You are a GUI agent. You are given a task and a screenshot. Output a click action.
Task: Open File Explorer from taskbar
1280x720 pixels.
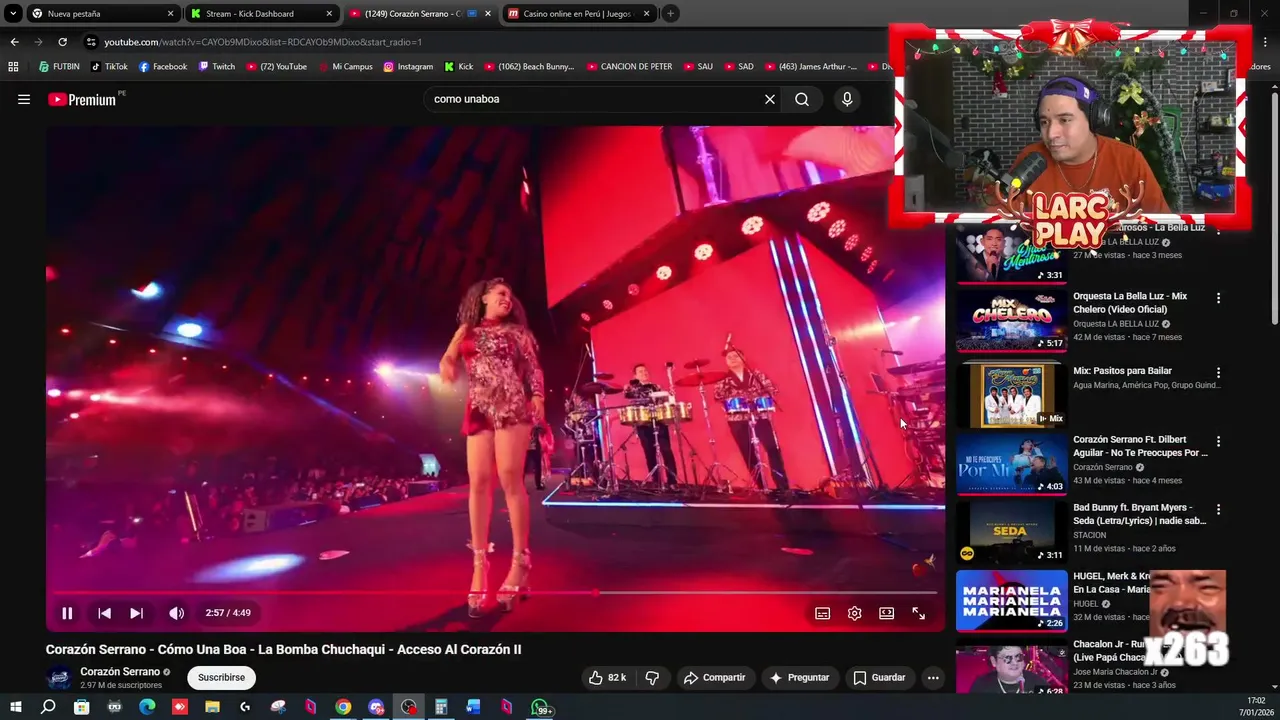[212, 707]
